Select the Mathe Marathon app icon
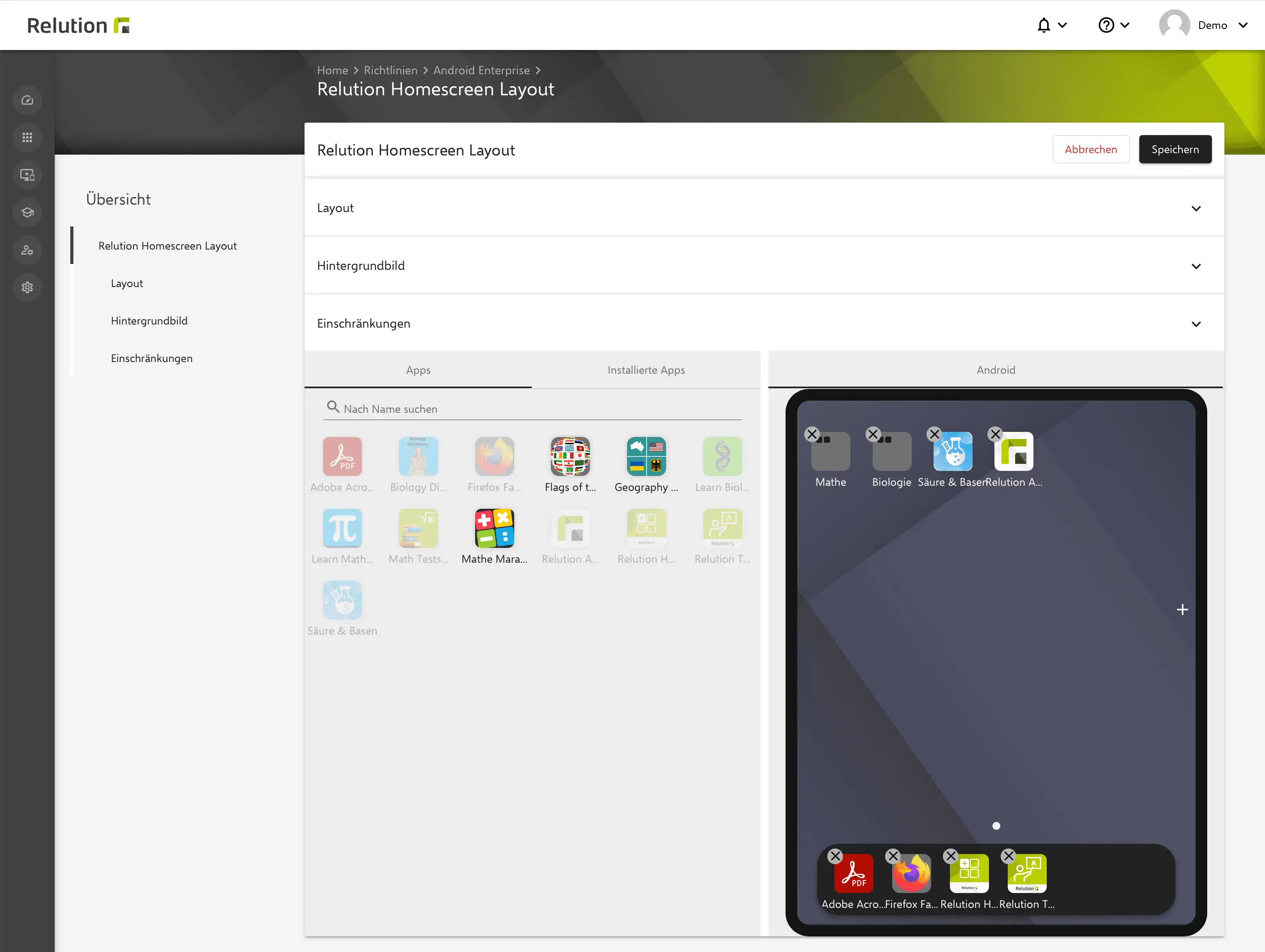Image resolution: width=1265 pixels, height=952 pixels. pos(494,528)
